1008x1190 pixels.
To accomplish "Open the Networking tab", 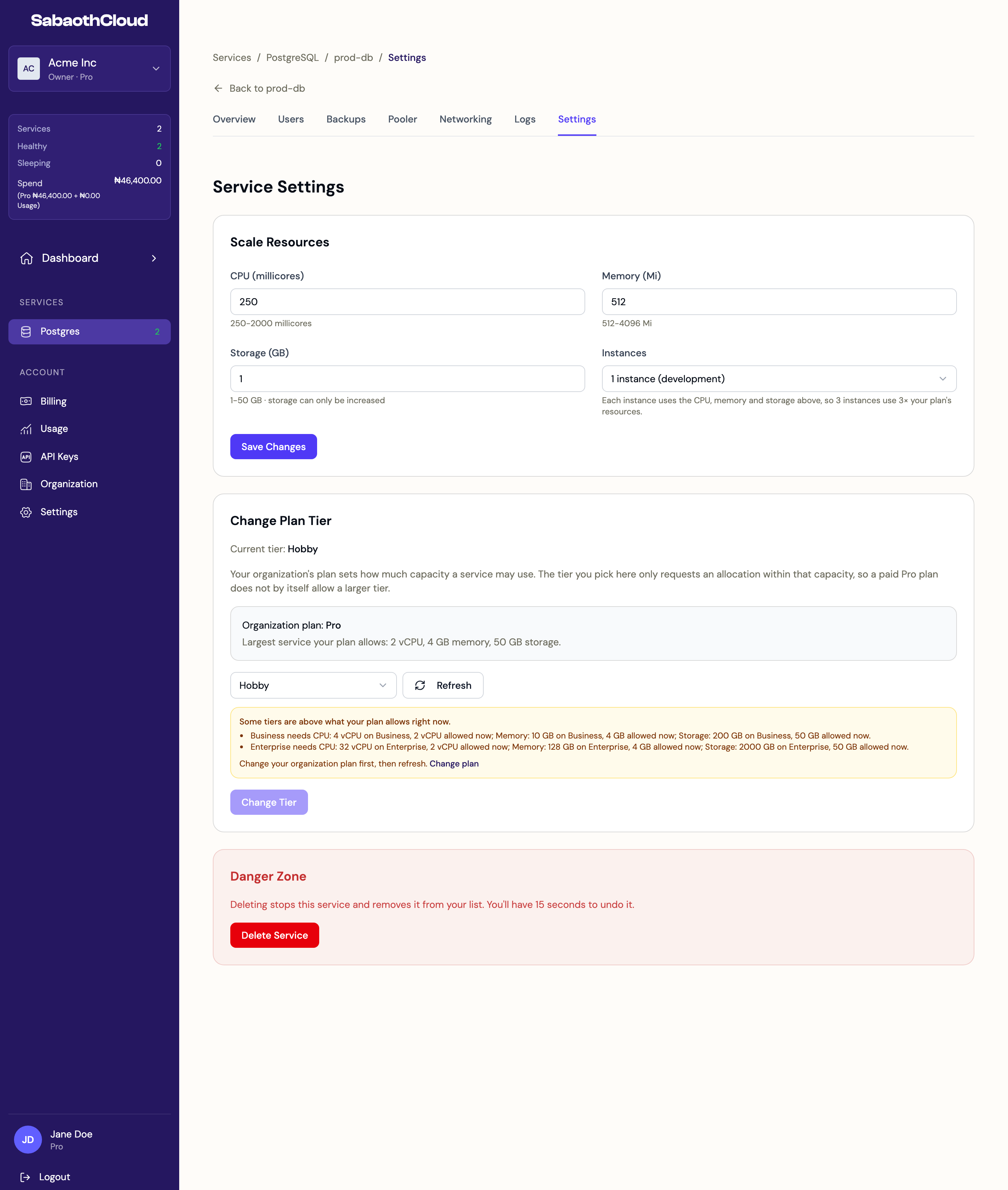I will tap(465, 119).
